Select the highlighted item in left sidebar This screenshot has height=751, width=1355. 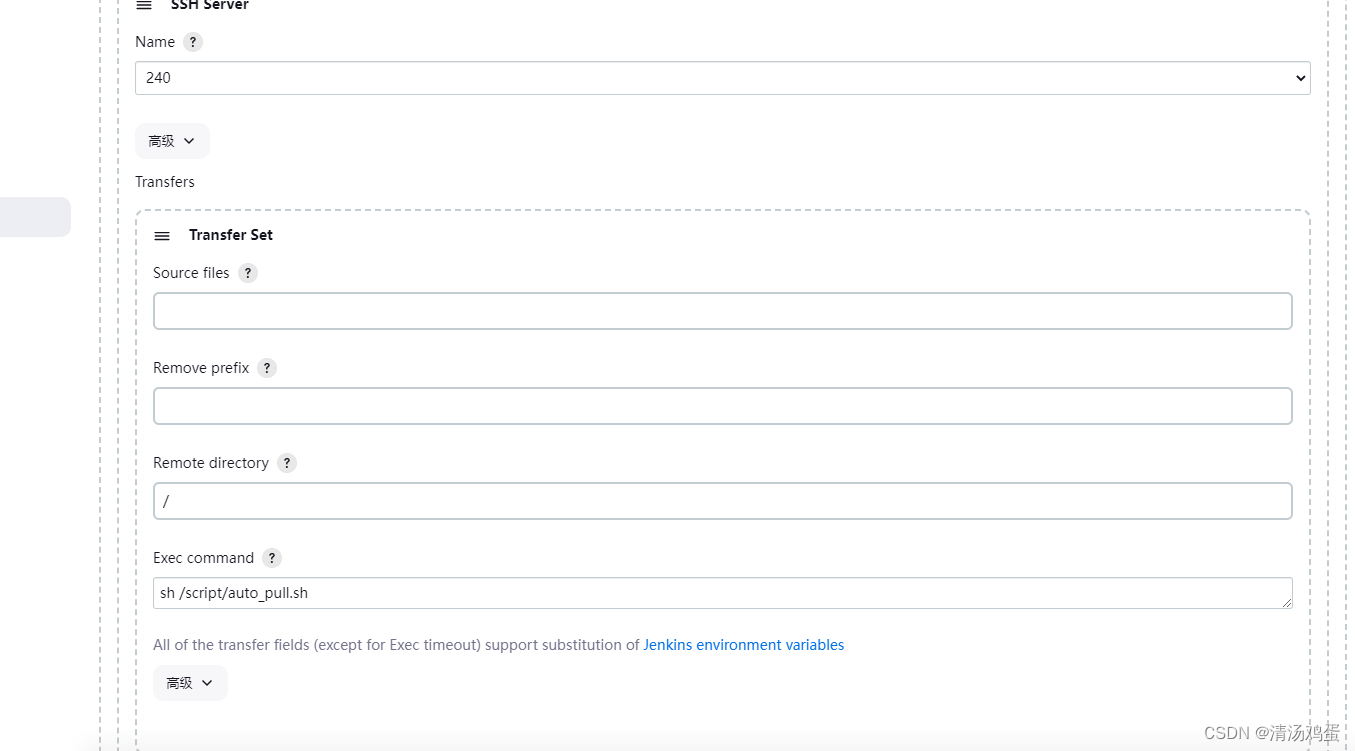pos(35,217)
